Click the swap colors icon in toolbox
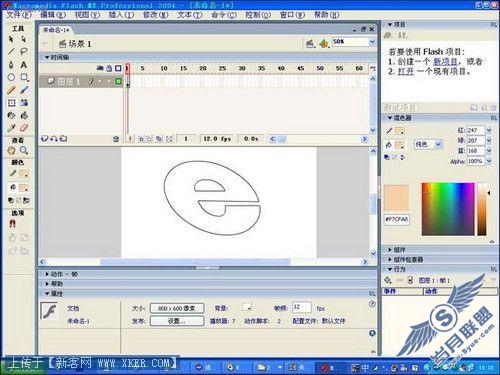 point(26,200)
